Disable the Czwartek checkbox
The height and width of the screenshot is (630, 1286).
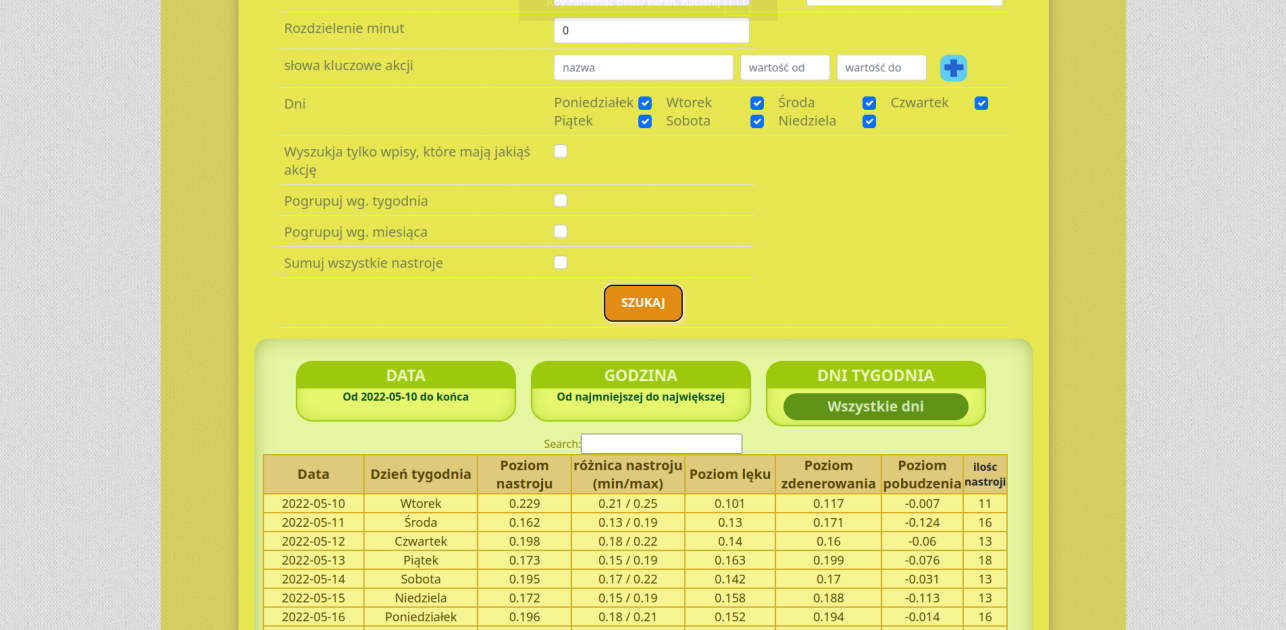pyautogui.click(x=981, y=103)
